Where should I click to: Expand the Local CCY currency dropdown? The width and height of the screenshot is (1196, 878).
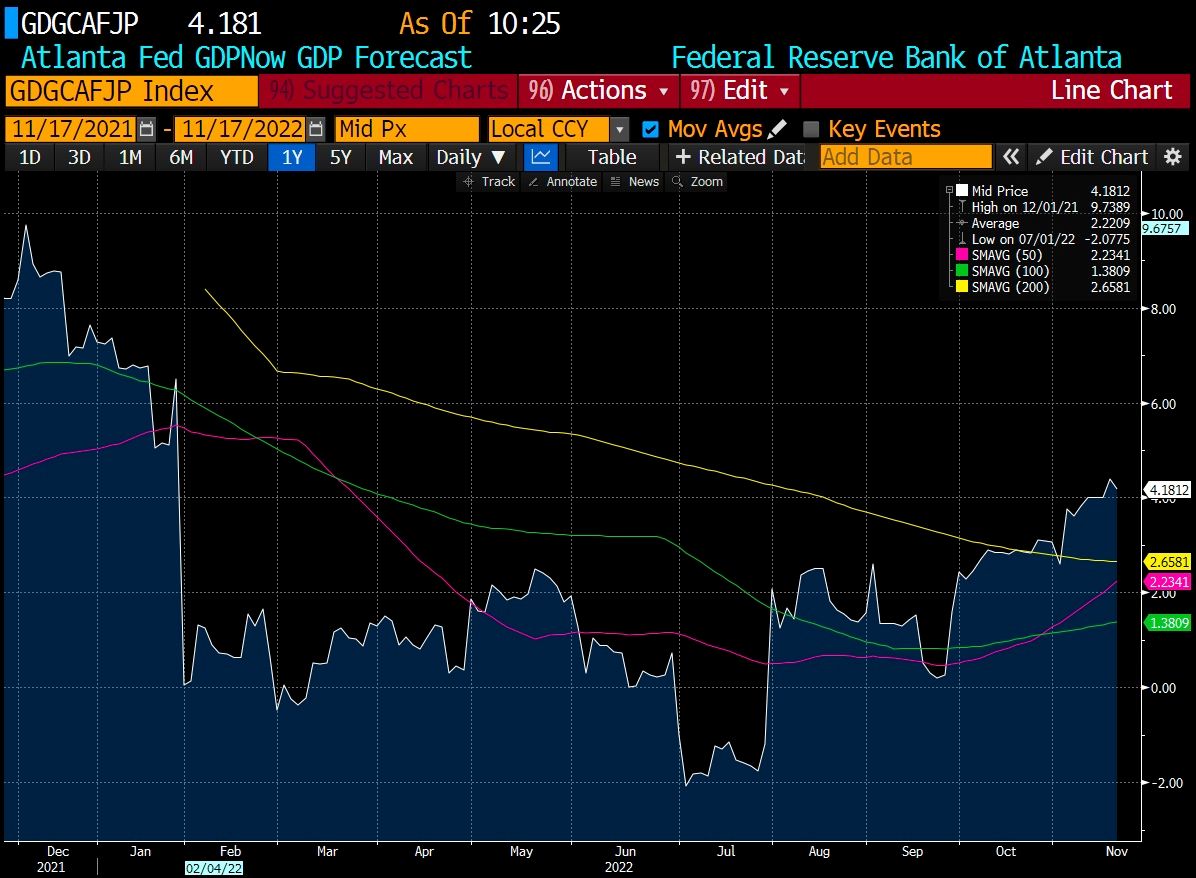click(620, 130)
